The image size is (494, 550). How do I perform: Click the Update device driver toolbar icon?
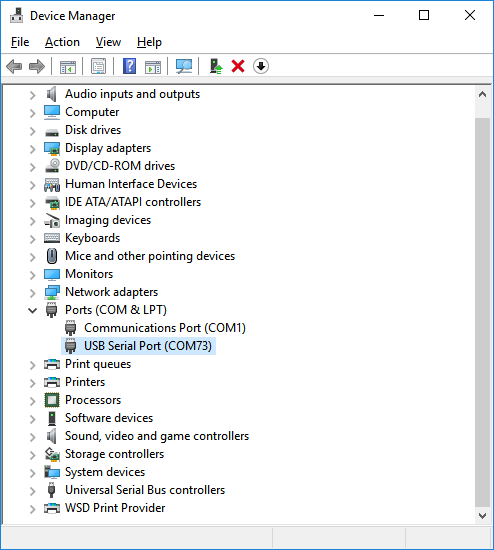click(216, 66)
